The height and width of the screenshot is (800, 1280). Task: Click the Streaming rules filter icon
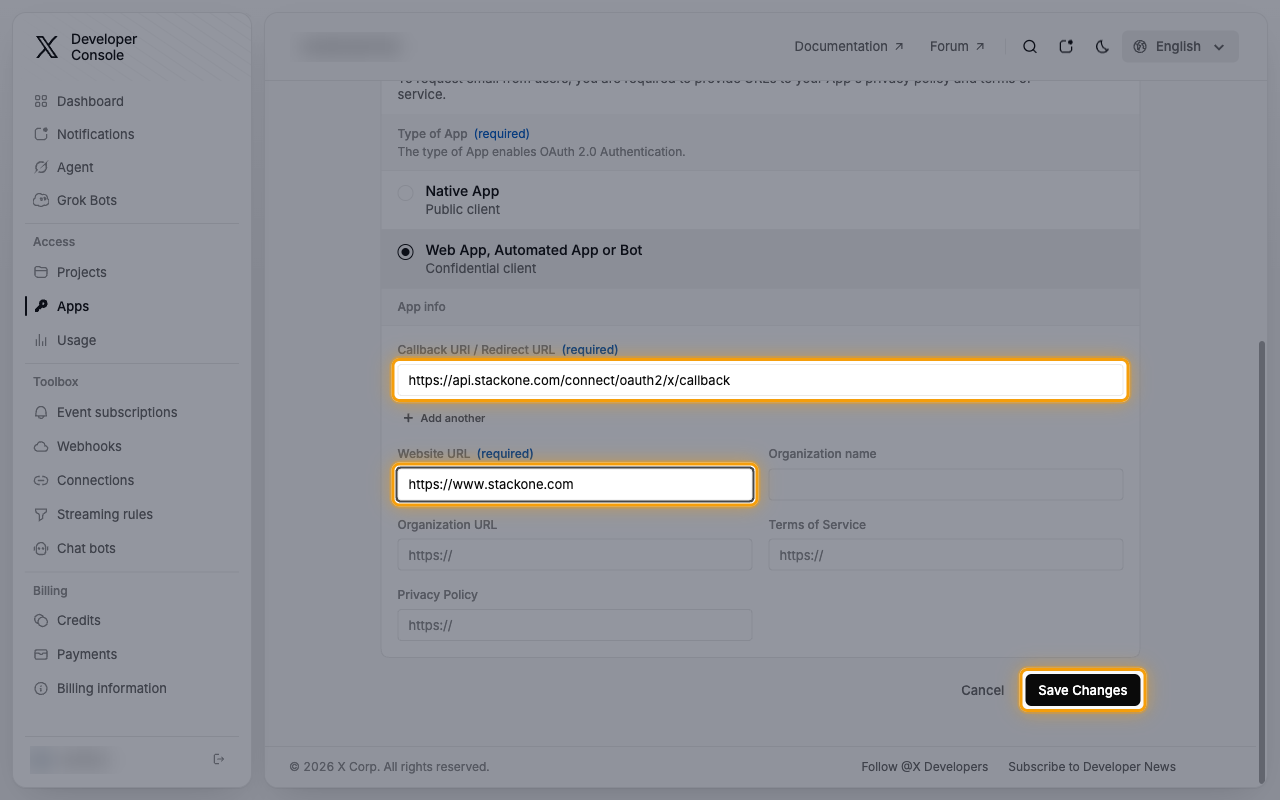point(41,514)
